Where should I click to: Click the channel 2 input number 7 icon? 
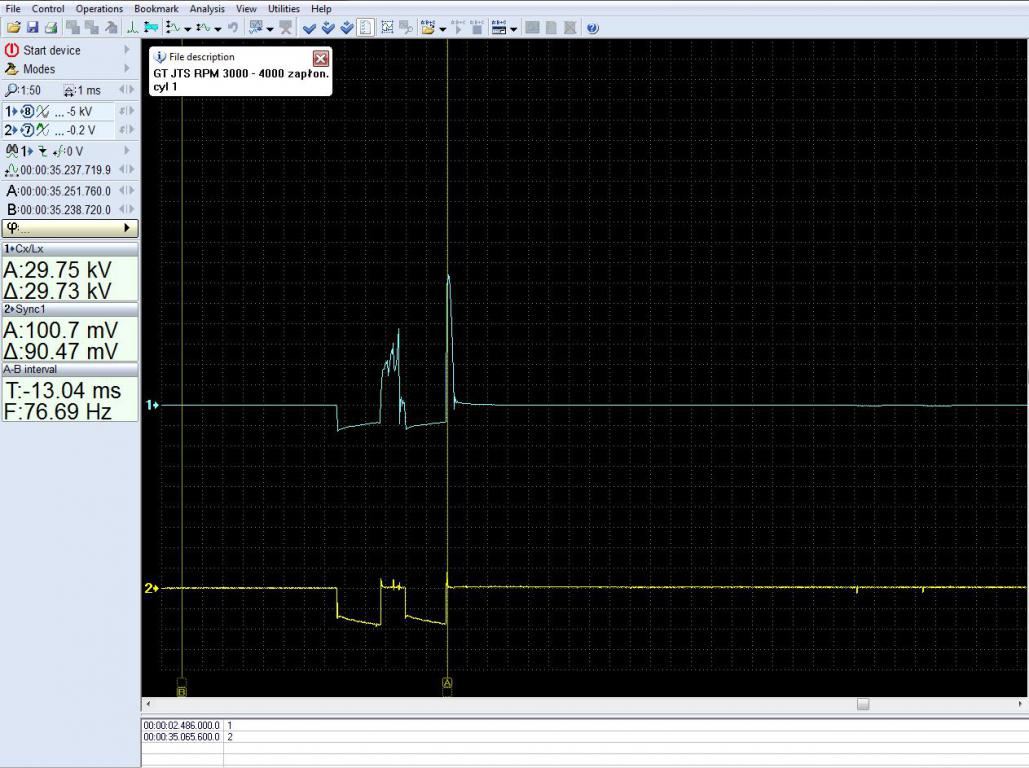point(28,131)
